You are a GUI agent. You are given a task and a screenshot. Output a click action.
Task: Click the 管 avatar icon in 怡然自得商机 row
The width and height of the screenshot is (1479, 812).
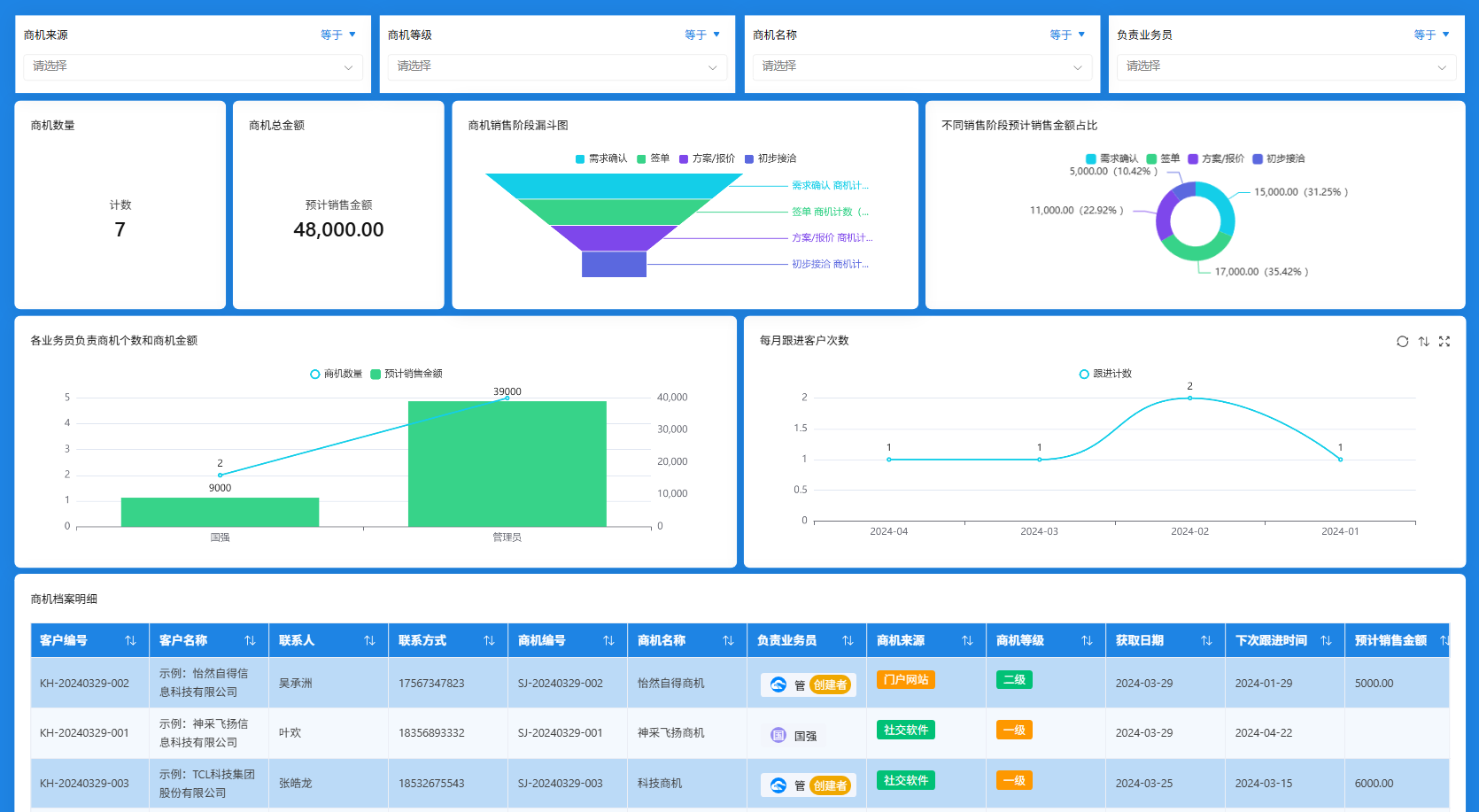[x=779, y=684]
